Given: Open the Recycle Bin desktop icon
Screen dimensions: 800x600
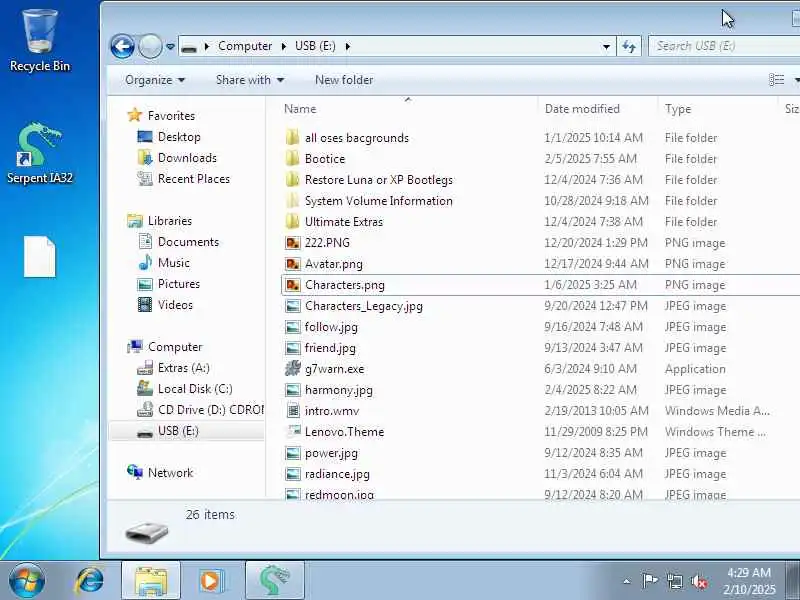Looking at the screenshot, I should click(40, 41).
